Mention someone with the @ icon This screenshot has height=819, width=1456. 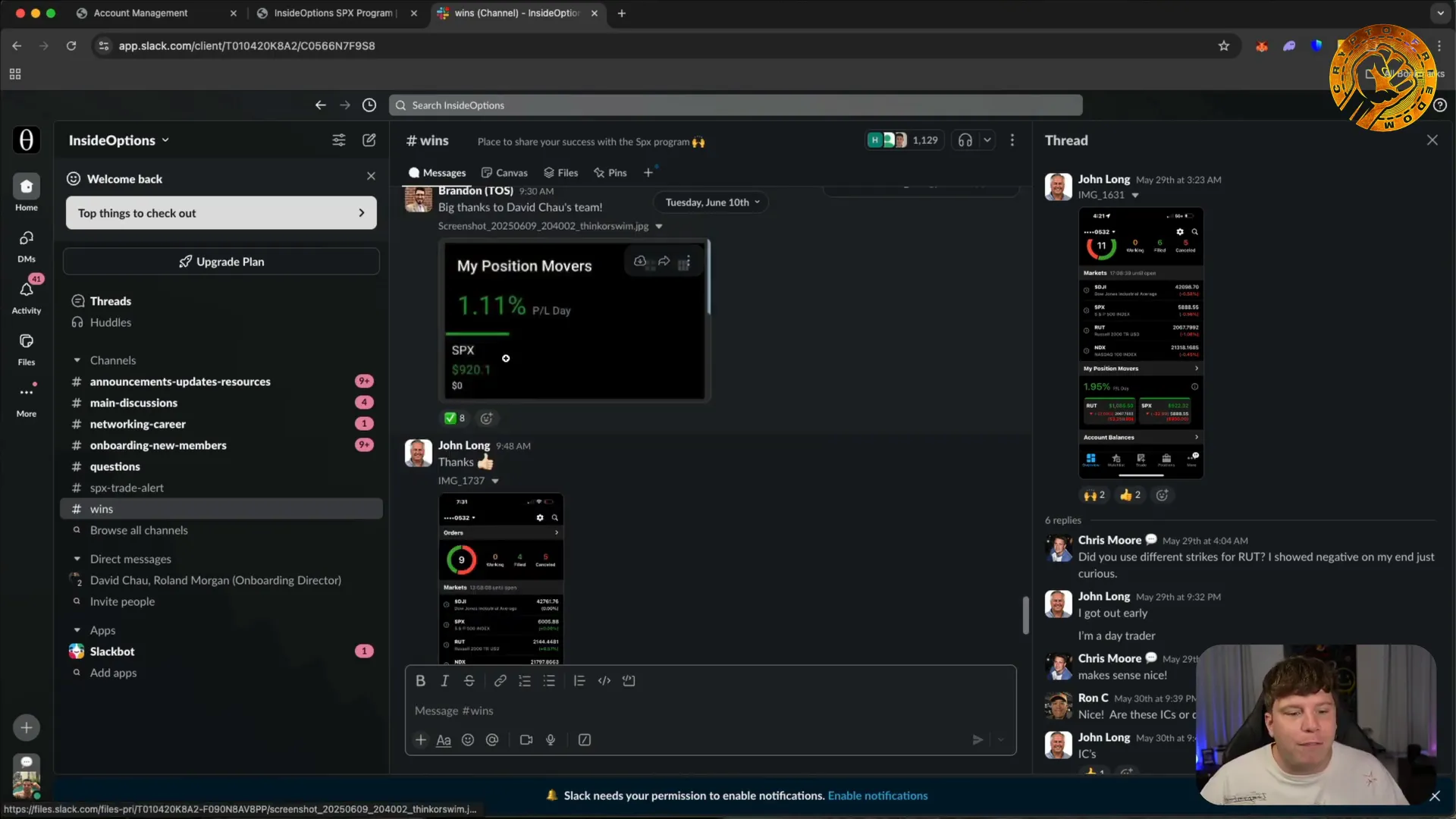click(x=492, y=740)
